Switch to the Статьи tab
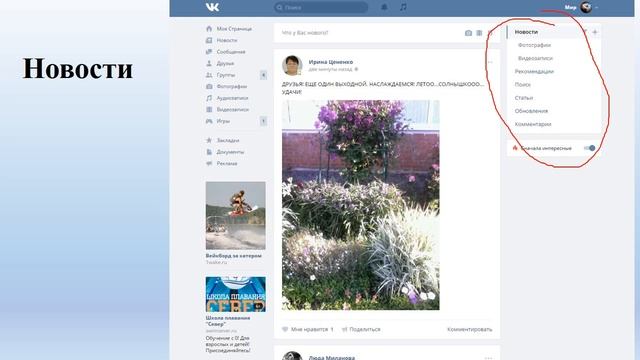The image size is (640, 360). (x=524, y=98)
